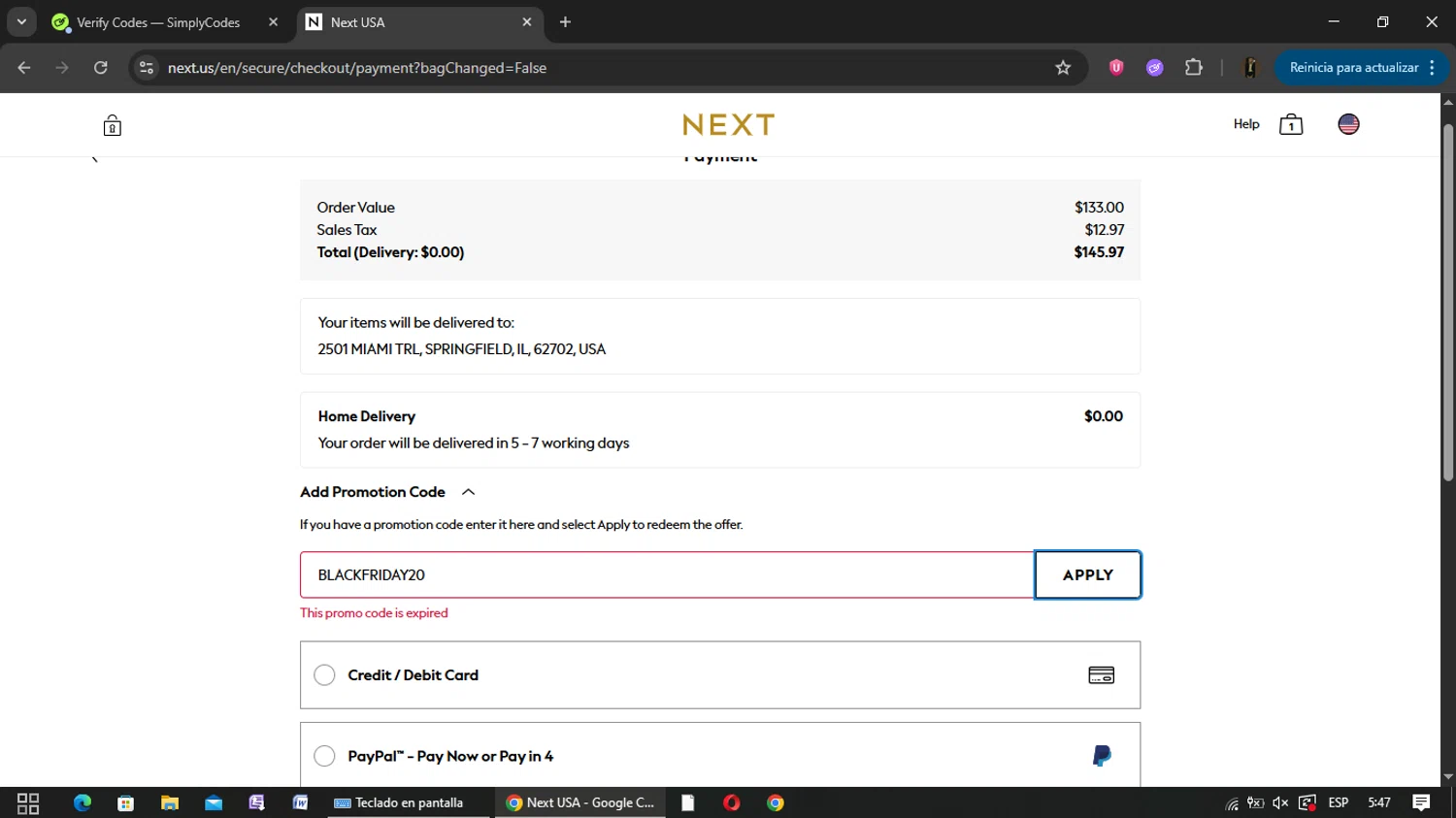Click the total amount $145.97
The width and height of the screenshot is (1456, 818).
pyautogui.click(x=1099, y=252)
